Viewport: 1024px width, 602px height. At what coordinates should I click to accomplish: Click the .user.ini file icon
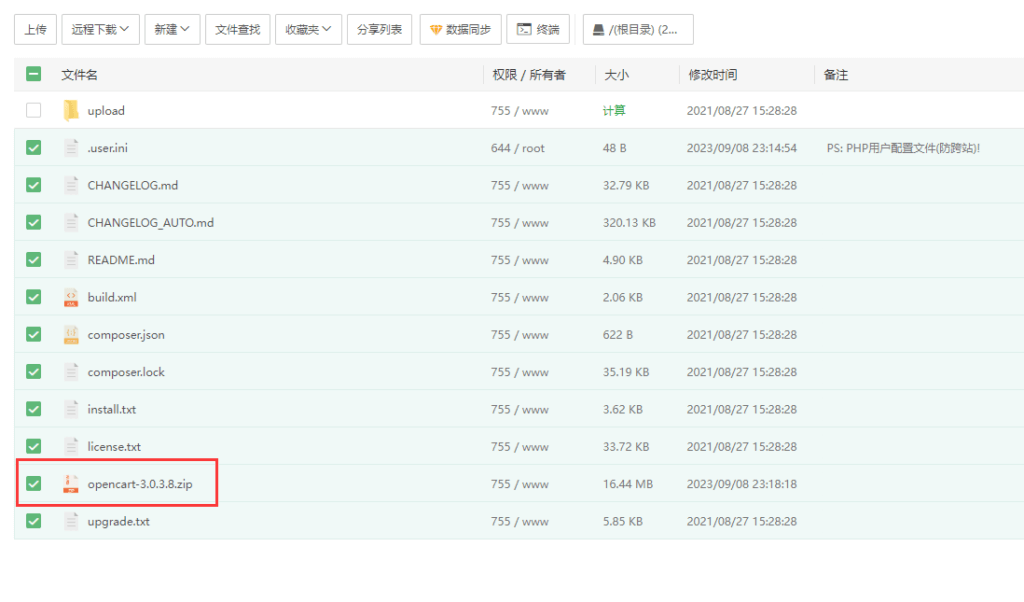70,147
